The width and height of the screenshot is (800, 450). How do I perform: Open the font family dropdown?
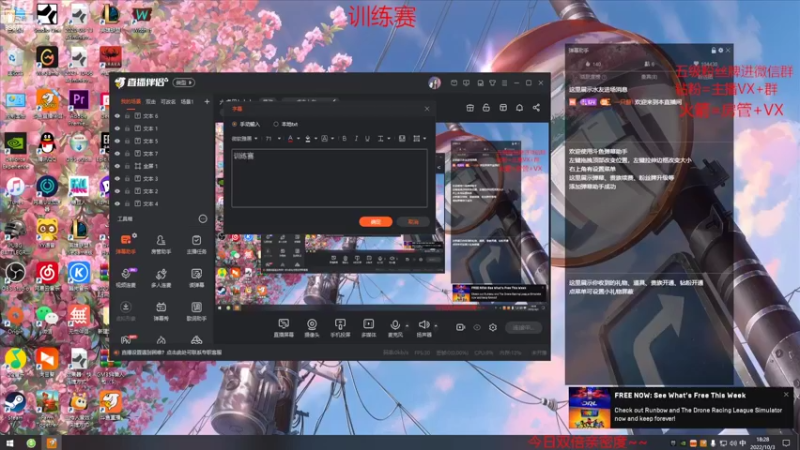pos(244,138)
